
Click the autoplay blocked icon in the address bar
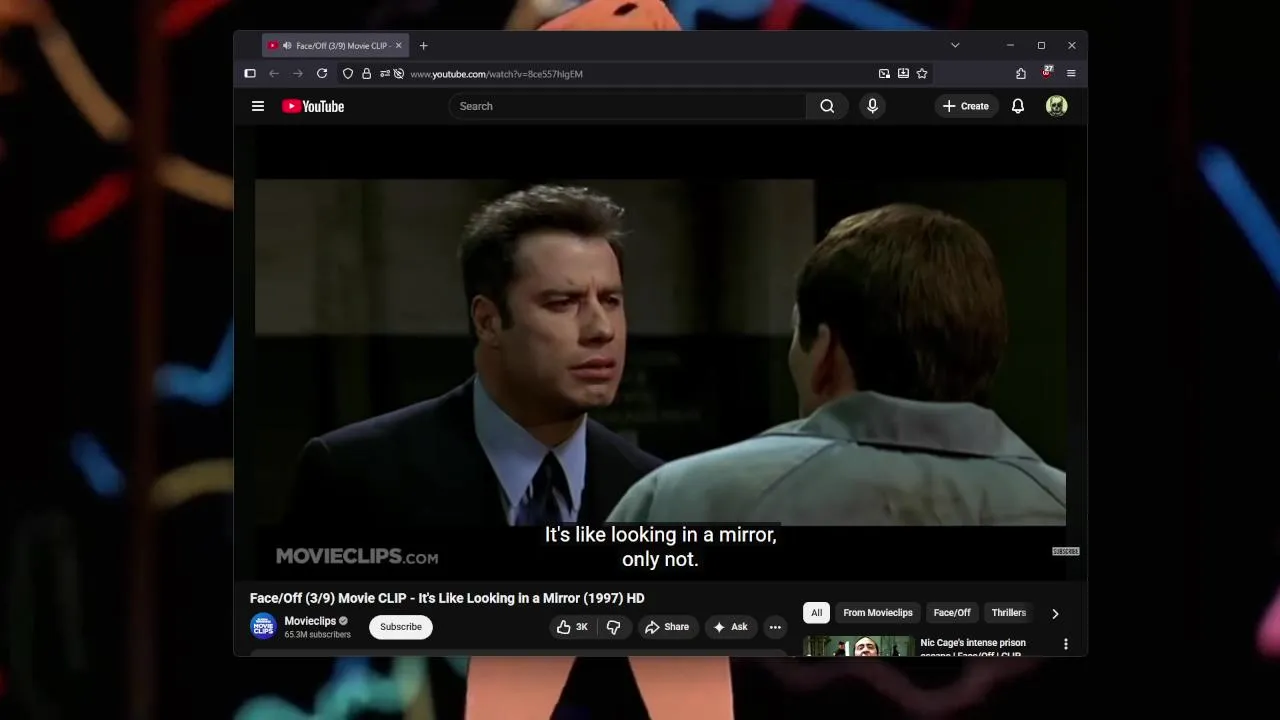click(x=398, y=74)
